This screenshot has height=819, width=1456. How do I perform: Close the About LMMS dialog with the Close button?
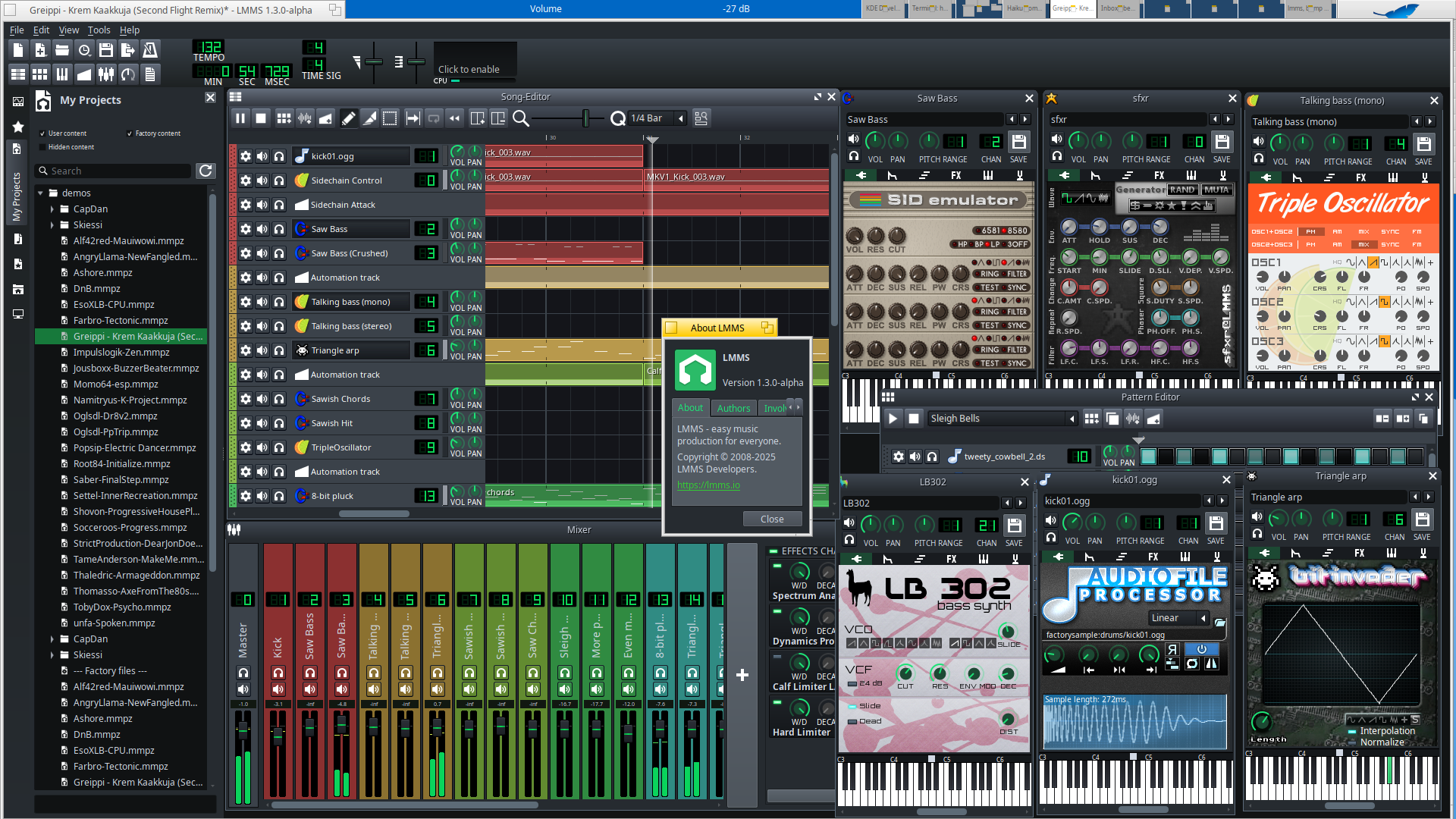772,519
